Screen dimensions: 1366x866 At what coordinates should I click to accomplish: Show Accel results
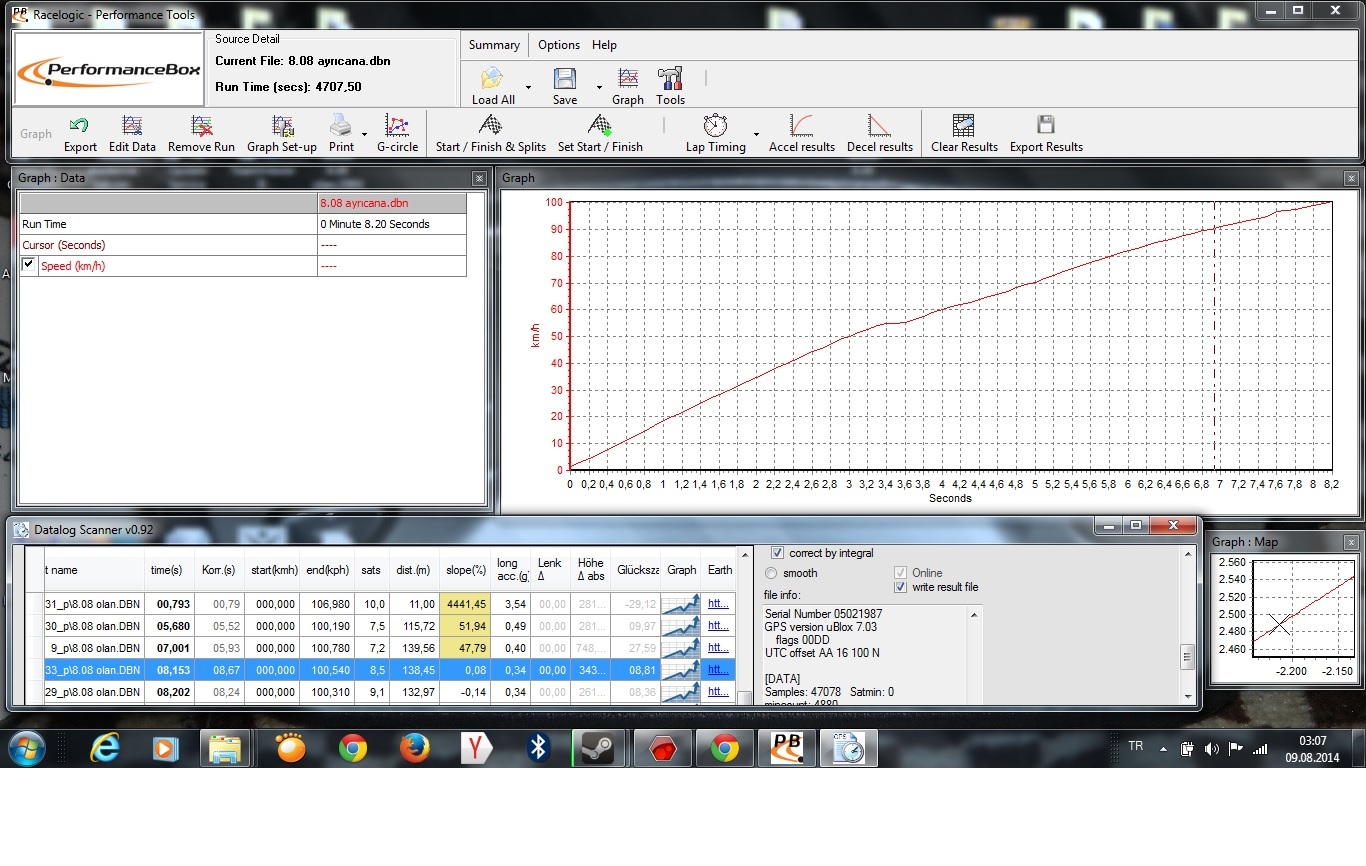click(801, 126)
